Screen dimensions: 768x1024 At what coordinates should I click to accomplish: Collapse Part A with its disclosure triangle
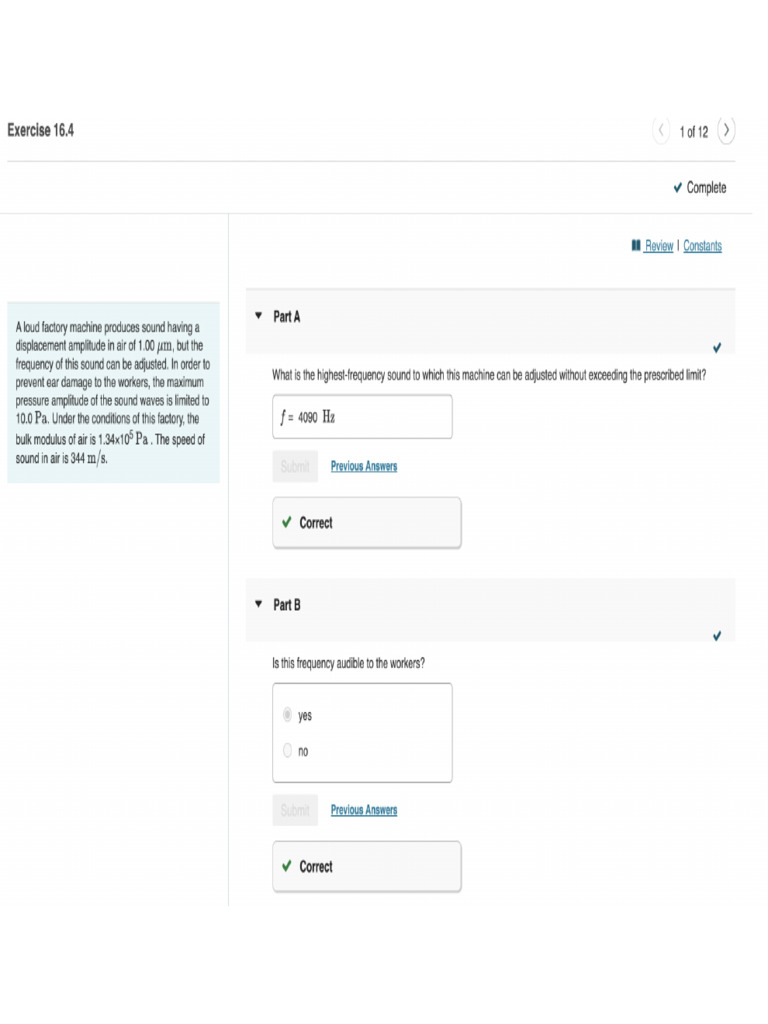coord(259,316)
